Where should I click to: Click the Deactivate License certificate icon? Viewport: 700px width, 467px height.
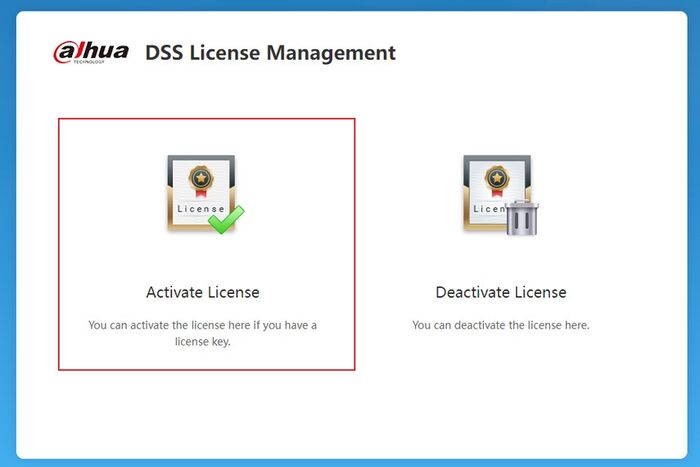[500, 195]
